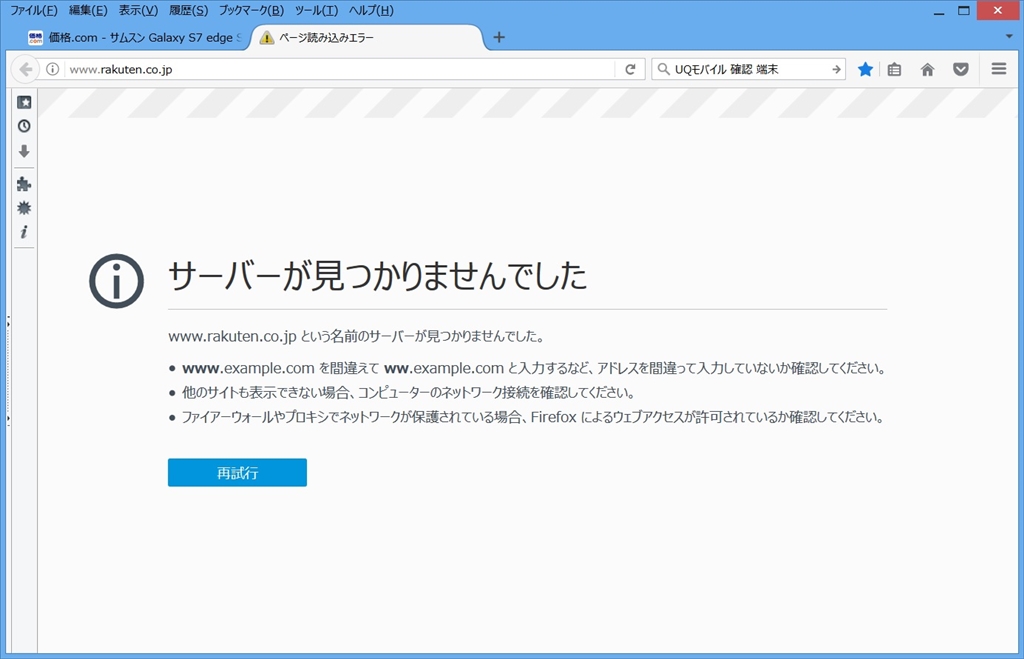Open the ブックマーク(B) menu
Image resolution: width=1024 pixels, height=659 pixels.
pyautogui.click(x=251, y=10)
